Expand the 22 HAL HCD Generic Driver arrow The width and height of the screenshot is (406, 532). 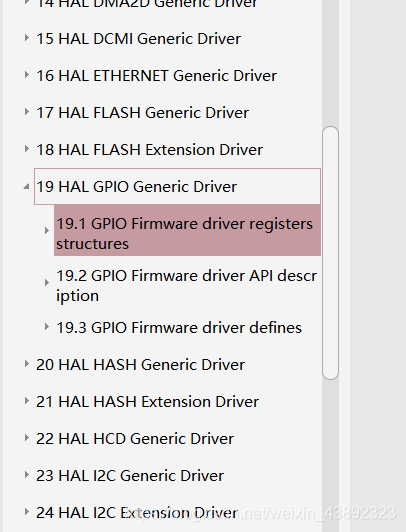(x=26, y=438)
